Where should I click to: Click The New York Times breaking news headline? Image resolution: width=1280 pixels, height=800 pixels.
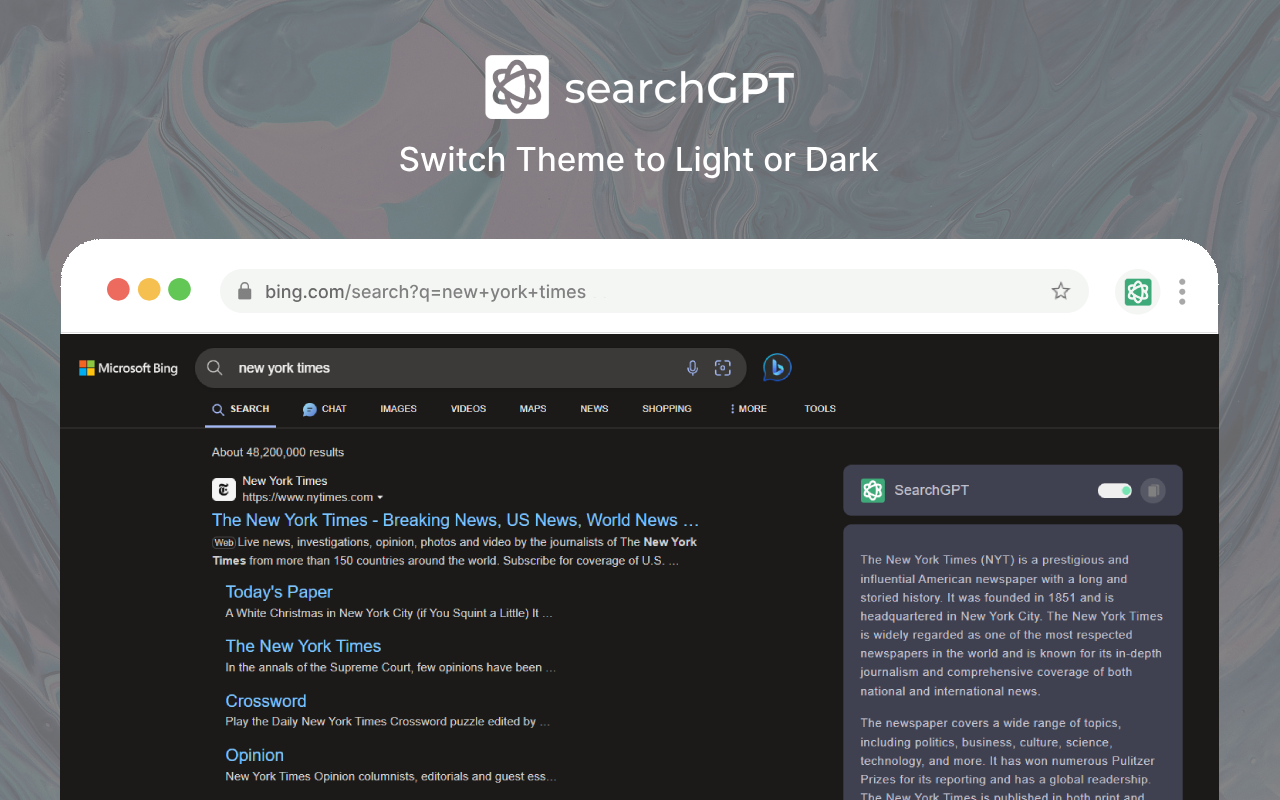455,519
